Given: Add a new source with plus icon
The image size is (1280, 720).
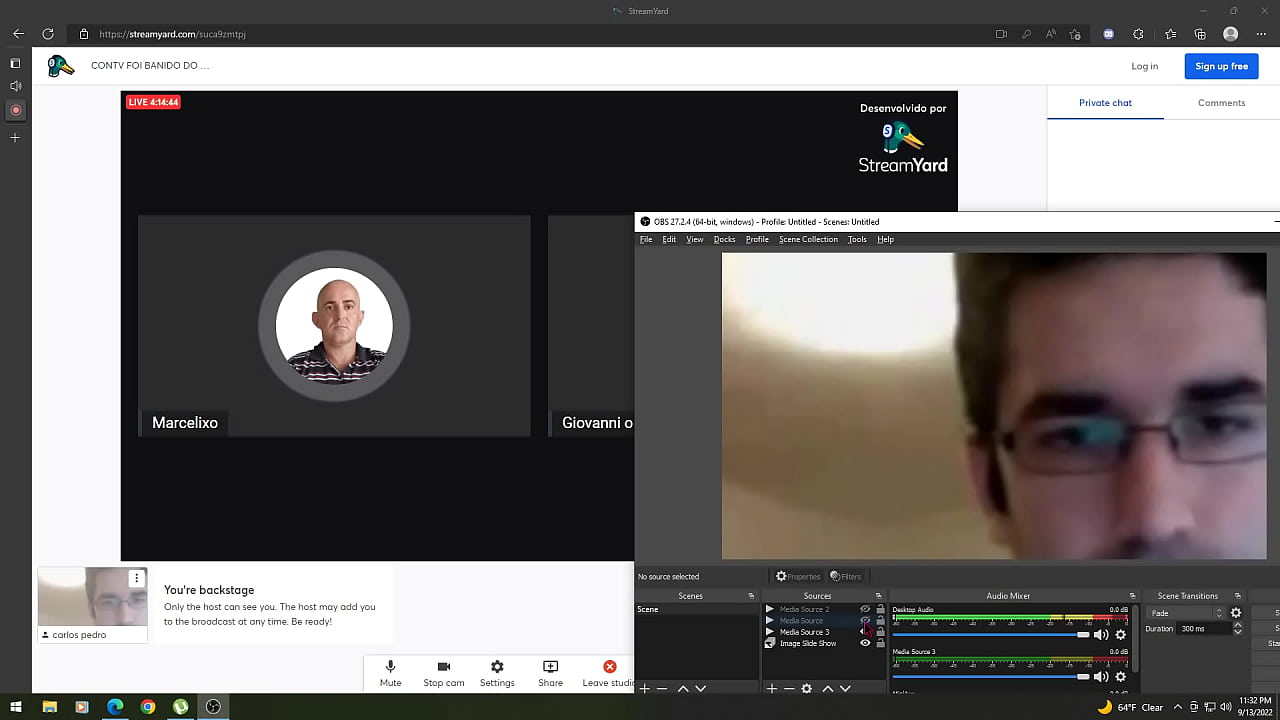Looking at the screenshot, I should [x=771, y=689].
